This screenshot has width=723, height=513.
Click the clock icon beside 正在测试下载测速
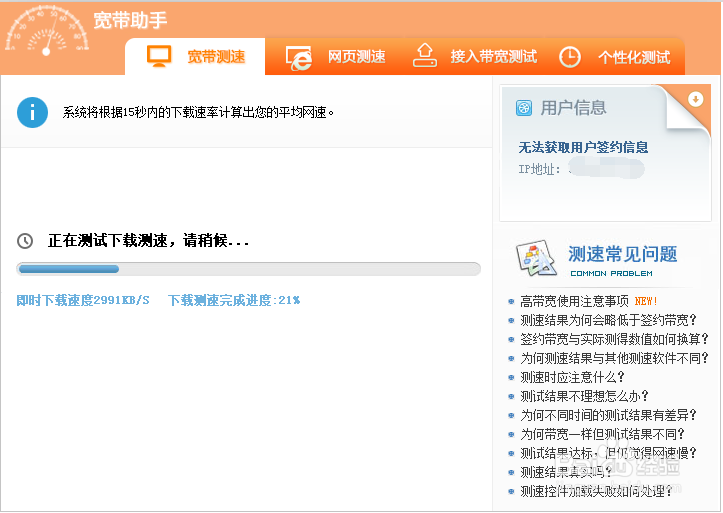[25, 241]
